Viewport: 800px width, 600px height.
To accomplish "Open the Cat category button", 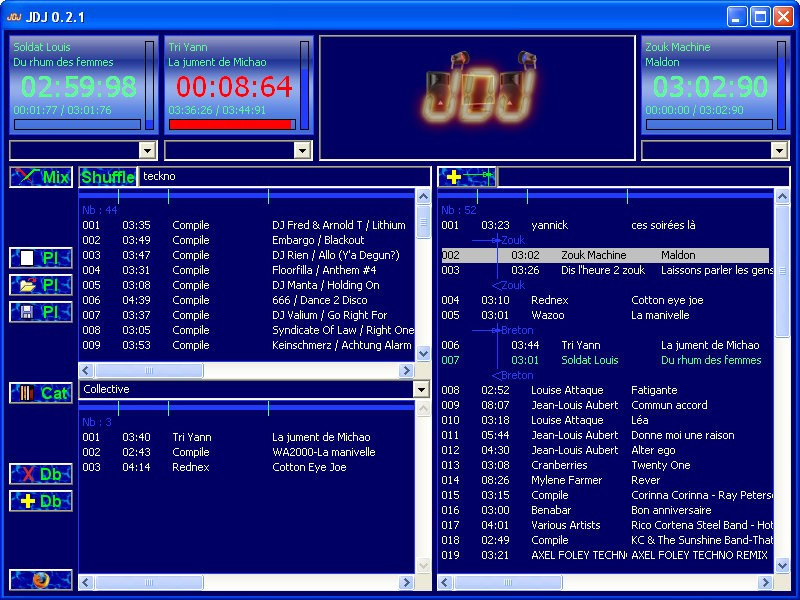I will [x=41, y=393].
